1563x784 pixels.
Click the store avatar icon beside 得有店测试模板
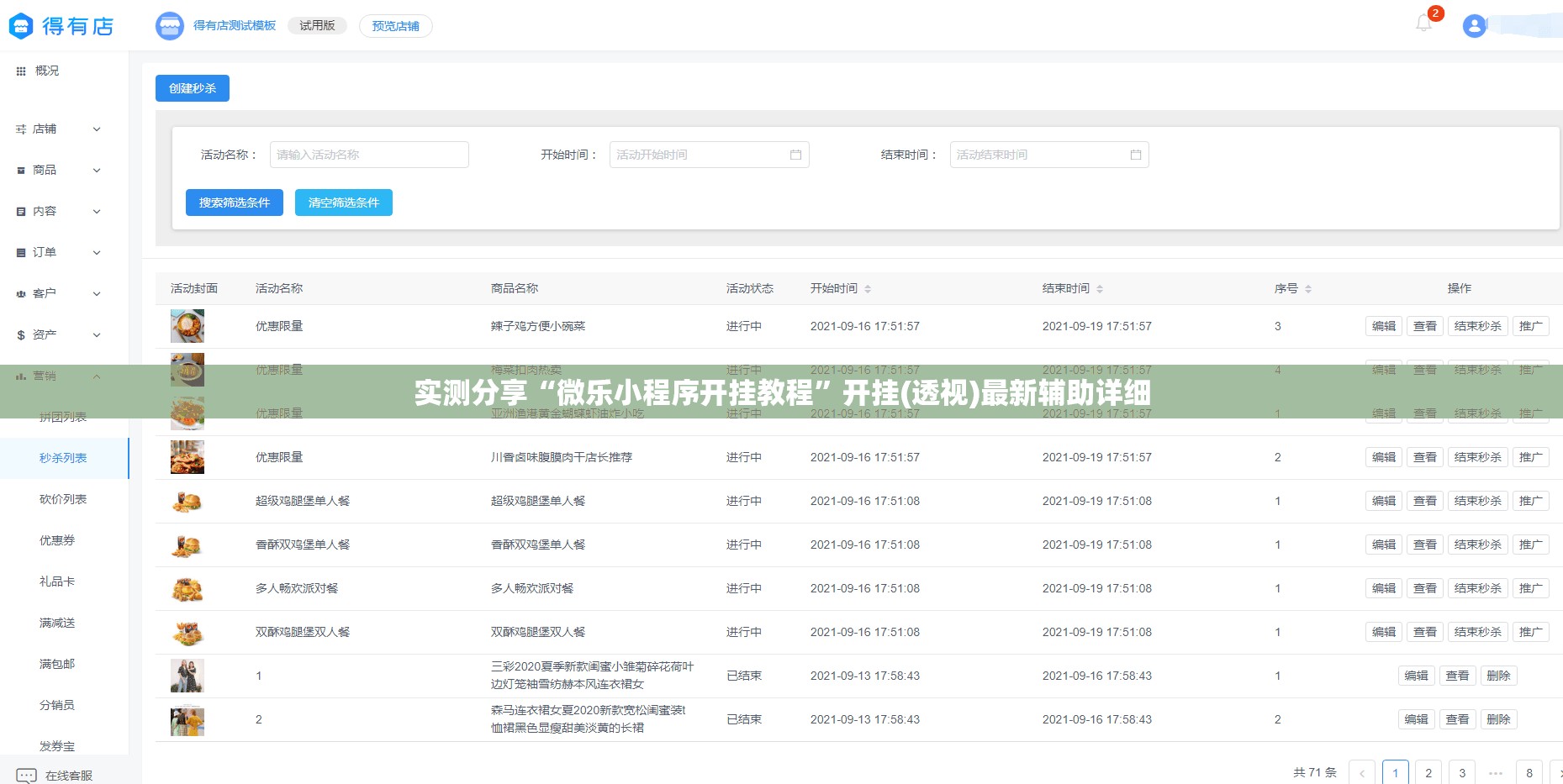pyautogui.click(x=170, y=26)
